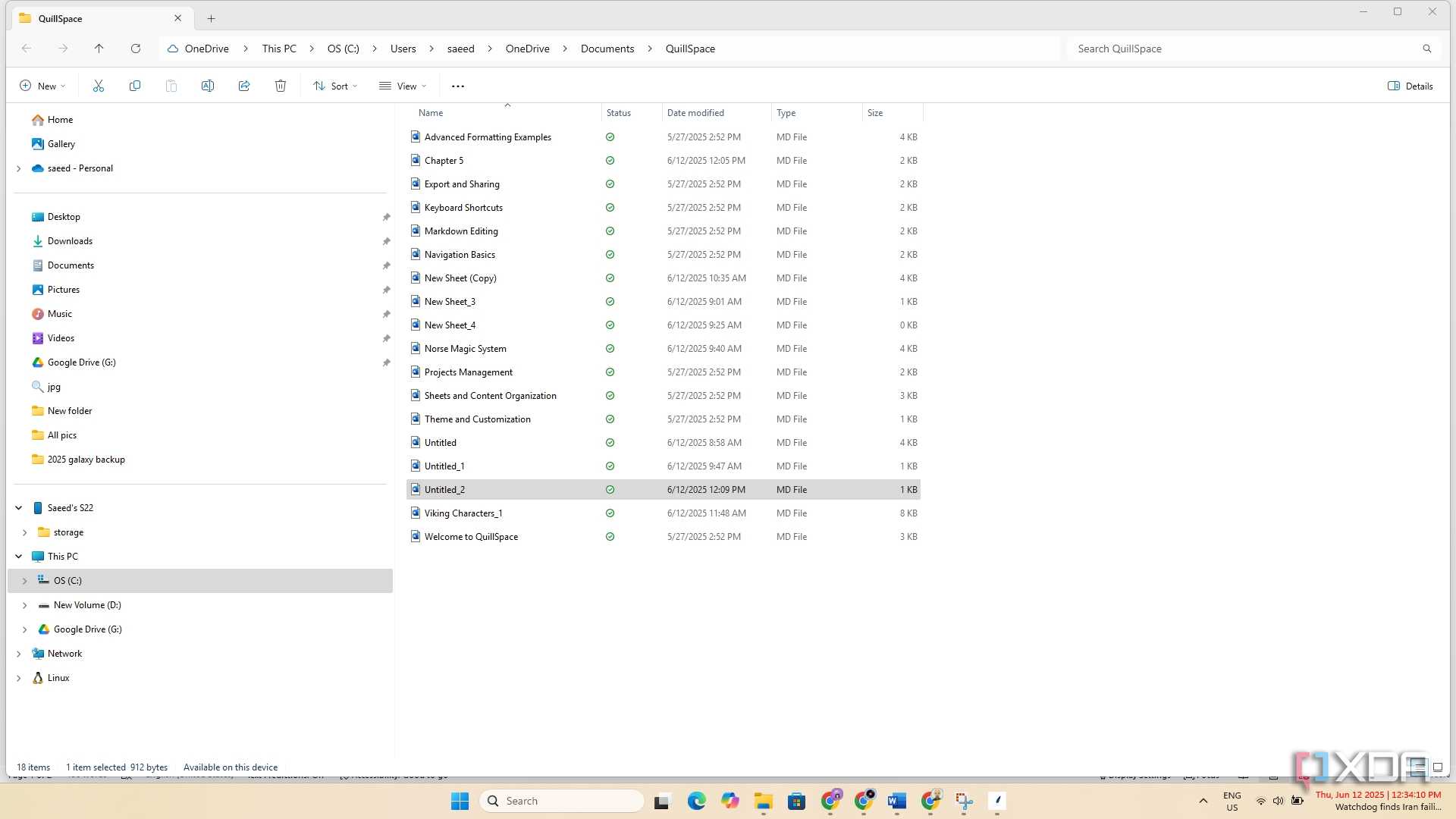Click the Cut scissors icon
Viewport: 1456px width, 819px height.
99,86
